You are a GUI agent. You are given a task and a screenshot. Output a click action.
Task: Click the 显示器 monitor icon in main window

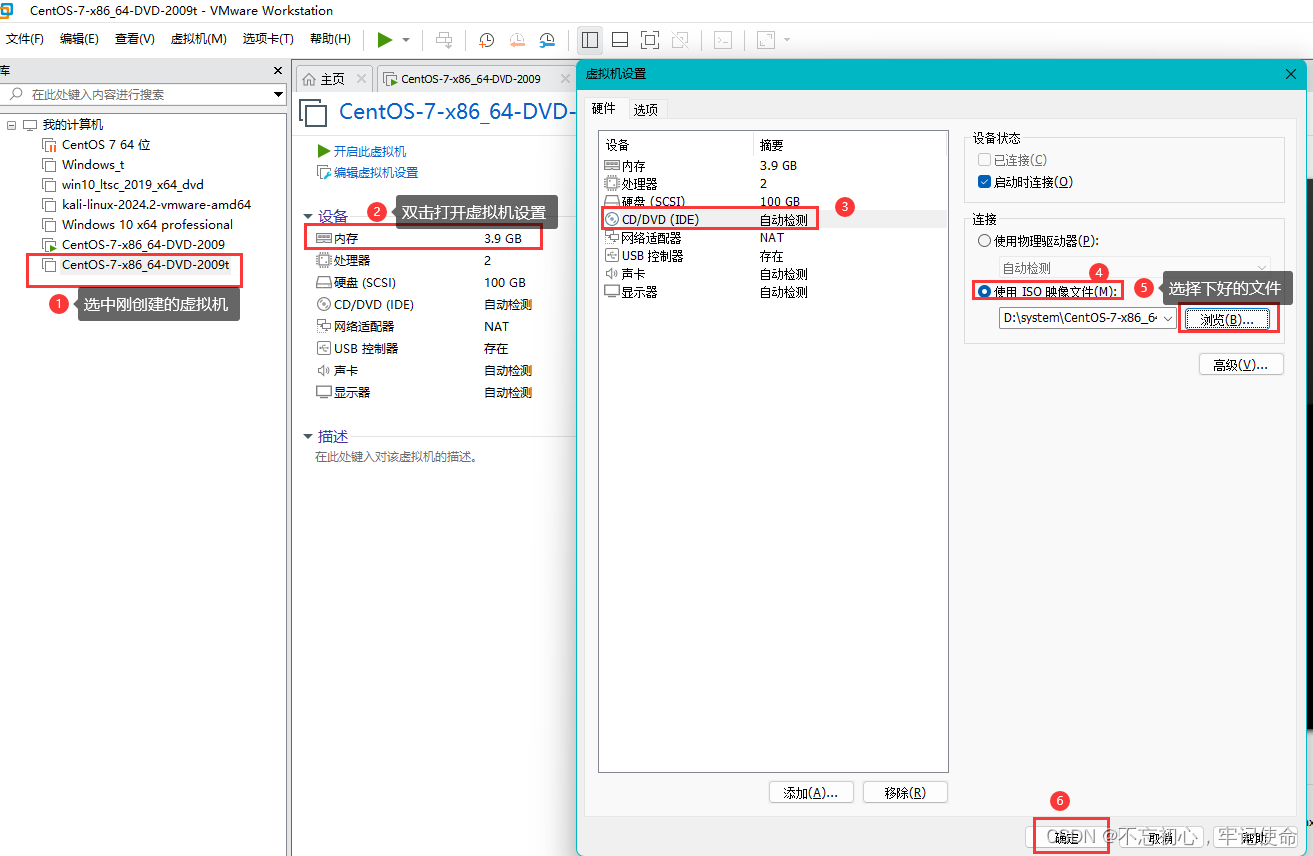323,392
